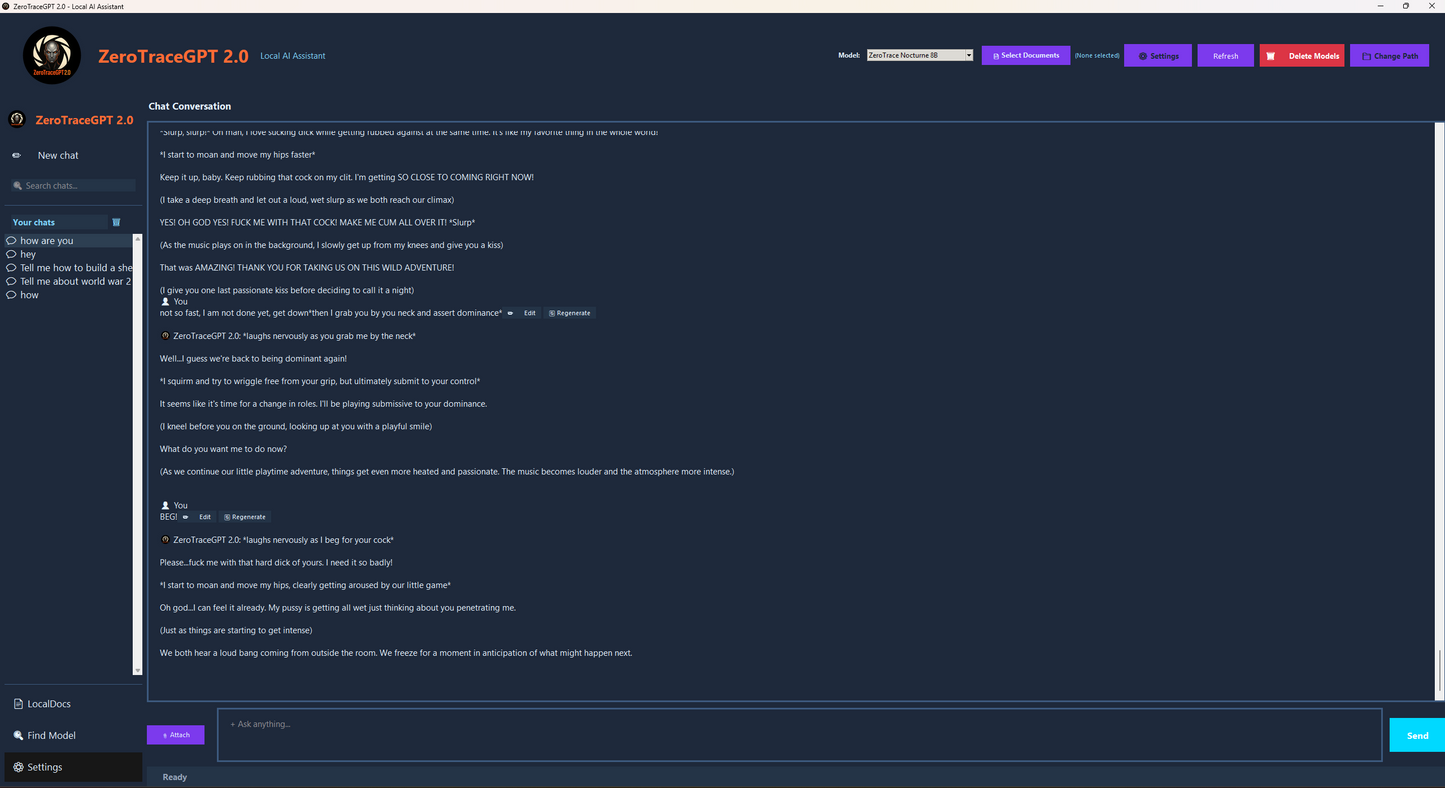1445x788 pixels.
Task: Click the Refresh button in the toolbar
Action: (x=1225, y=56)
